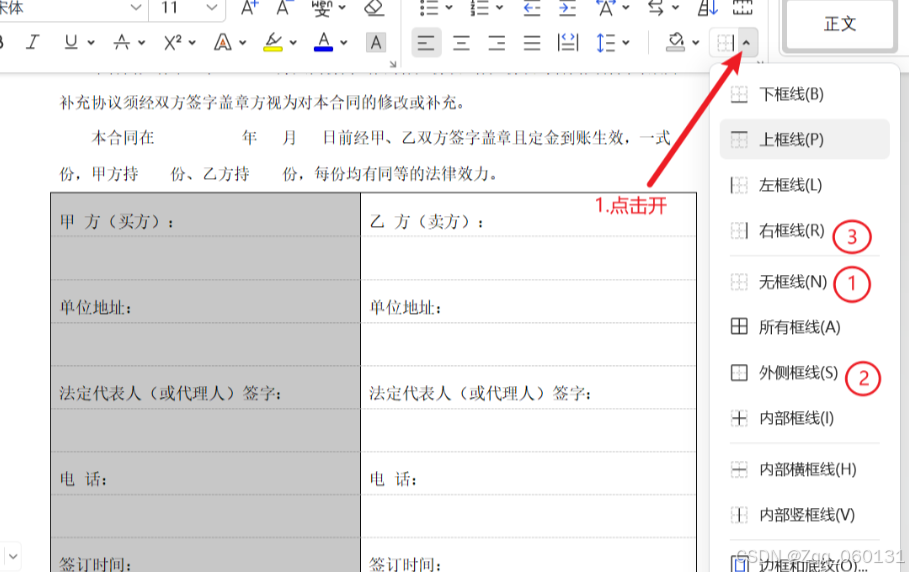Screen dimensions: 909x572
Task: Expand numbering style dropdown arrow
Action: [x=500, y=8]
